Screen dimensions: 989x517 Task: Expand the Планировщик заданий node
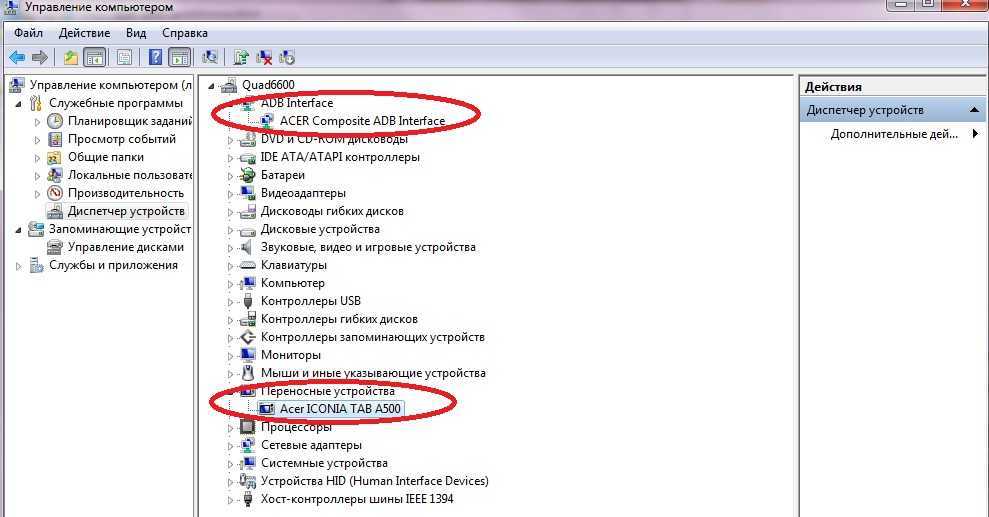(x=37, y=122)
